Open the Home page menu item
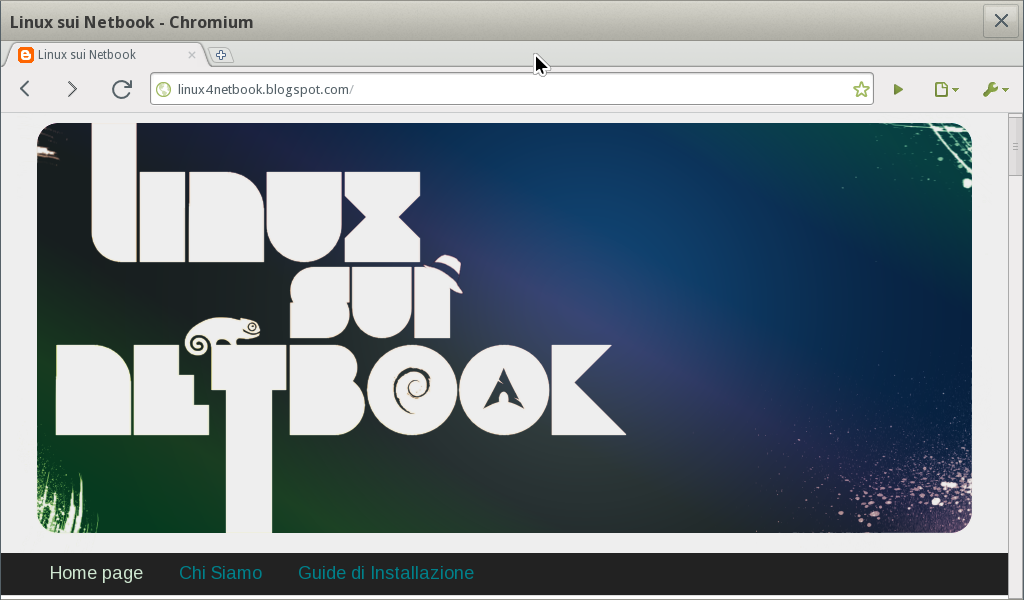This screenshot has height=600, width=1024. point(96,573)
